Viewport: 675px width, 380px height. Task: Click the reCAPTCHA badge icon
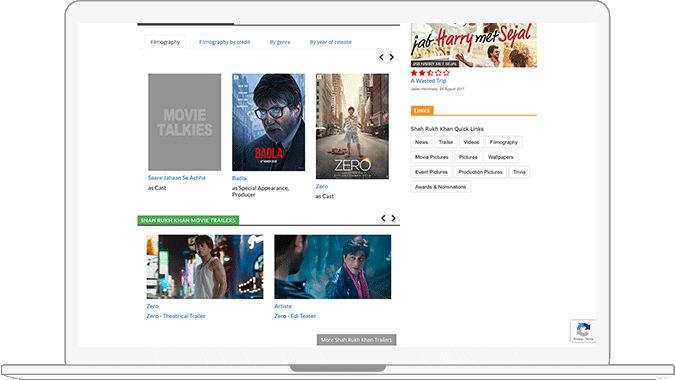pyautogui.click(x=583, y=331)
